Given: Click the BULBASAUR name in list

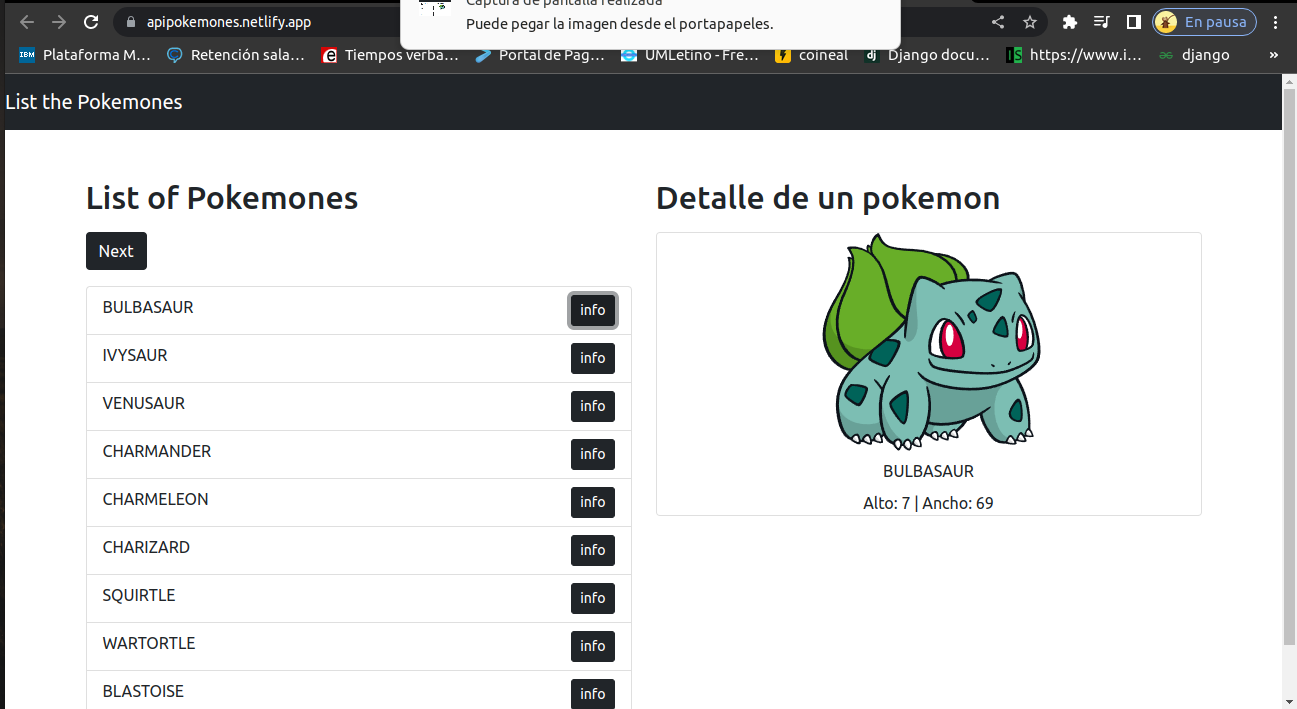Looking at the screenshot, I should [x=148, y=307].
